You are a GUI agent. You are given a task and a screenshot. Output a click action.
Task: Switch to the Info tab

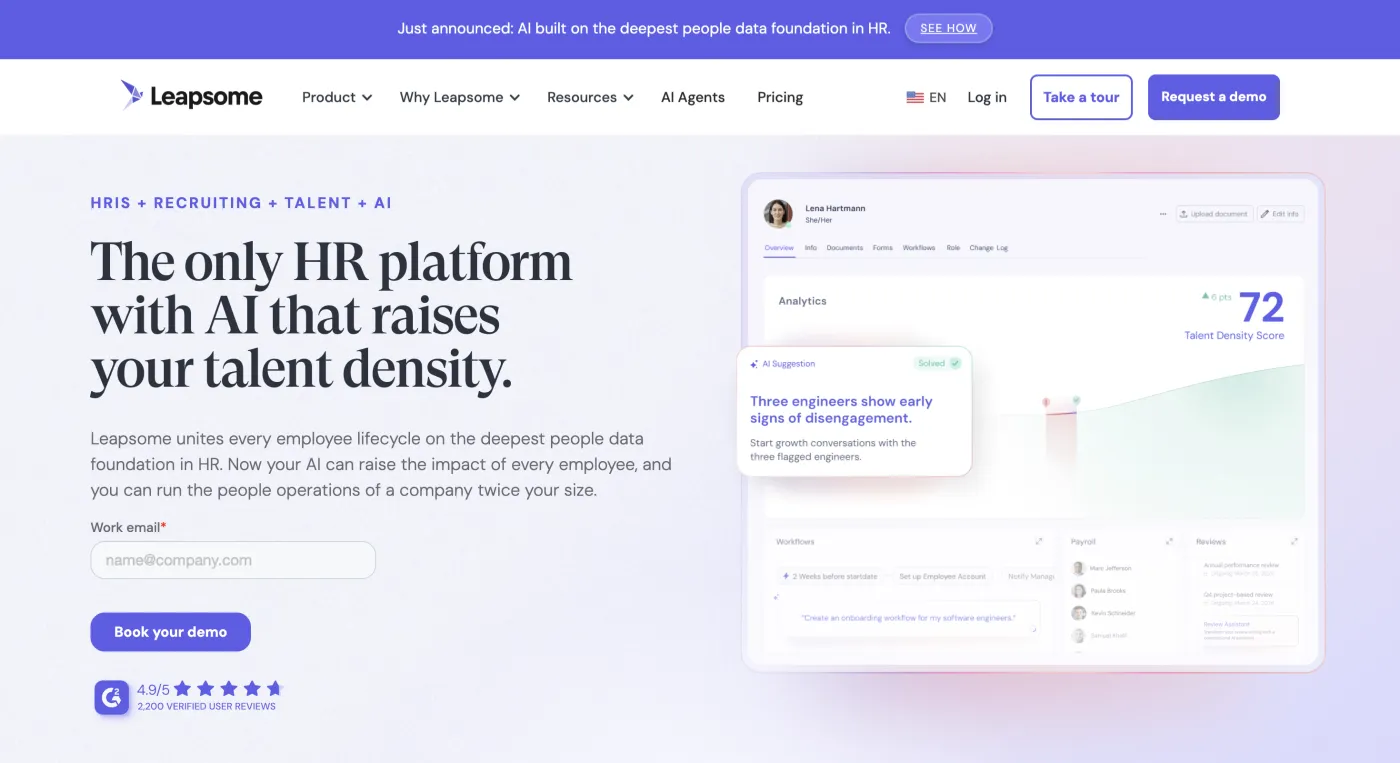pyautogui.click(x=811, y=247)
